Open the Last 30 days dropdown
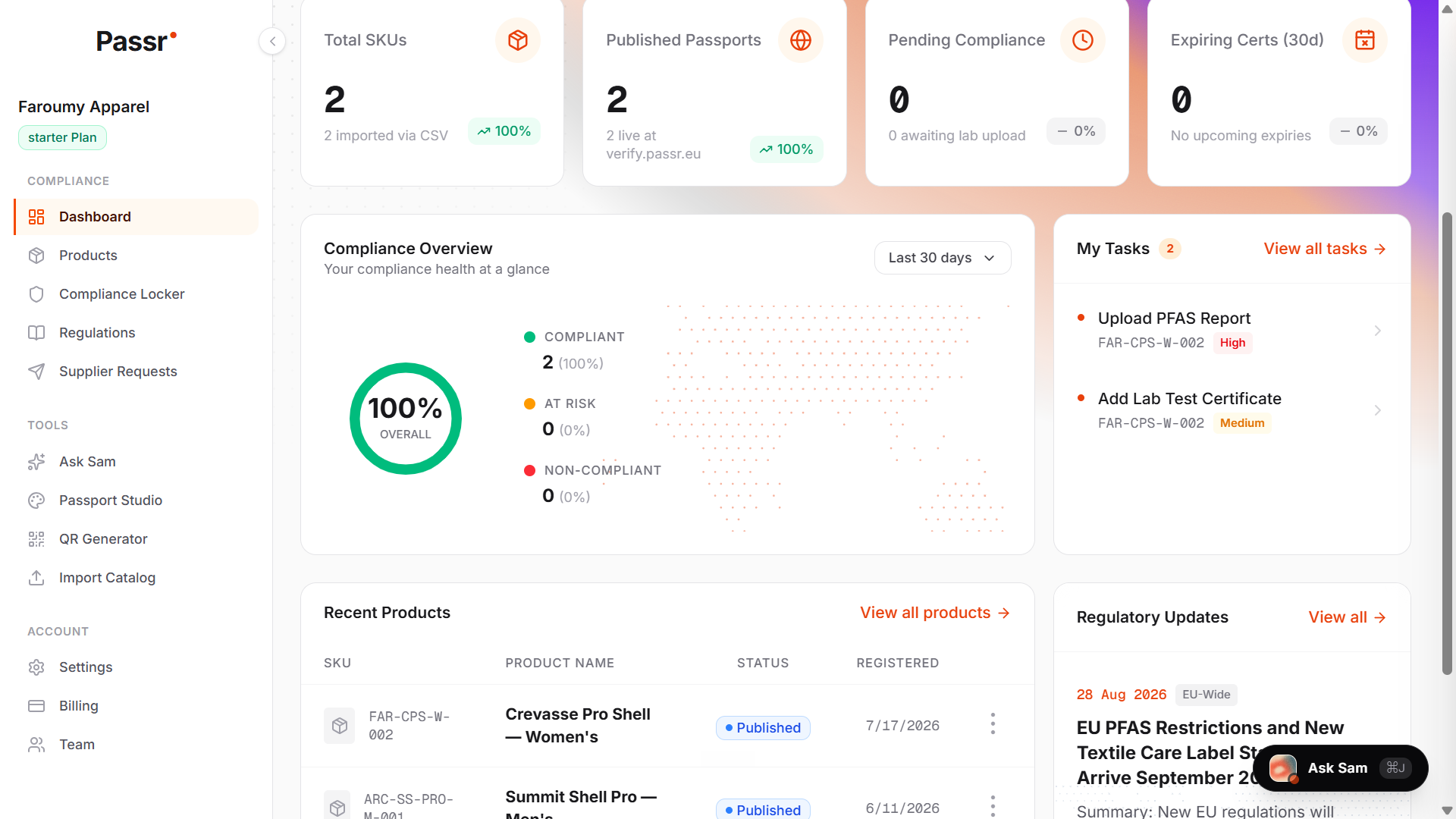Image resolution: width=1456 pixels, height=819 pixels. pyautogui.click(x=943, y=258)
